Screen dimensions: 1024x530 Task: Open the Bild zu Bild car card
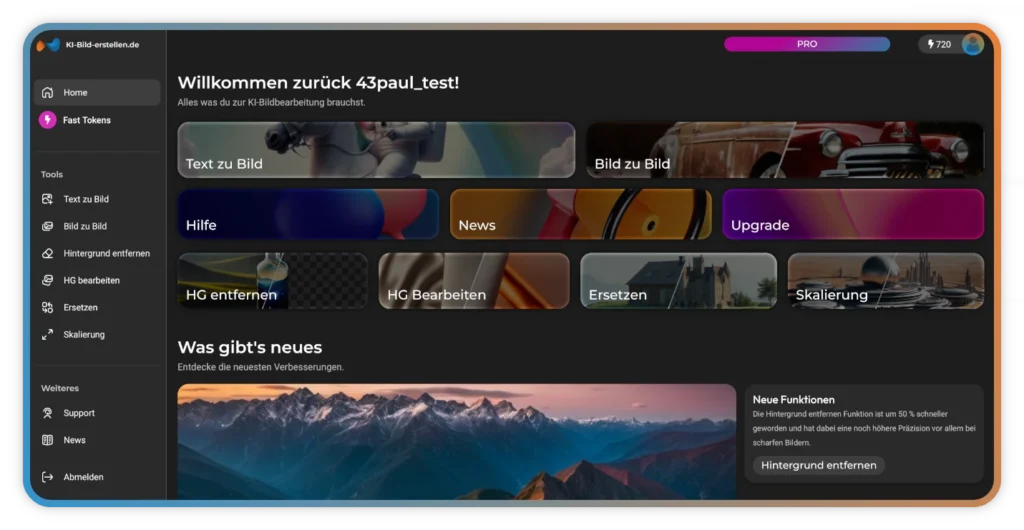pos(784,150)
